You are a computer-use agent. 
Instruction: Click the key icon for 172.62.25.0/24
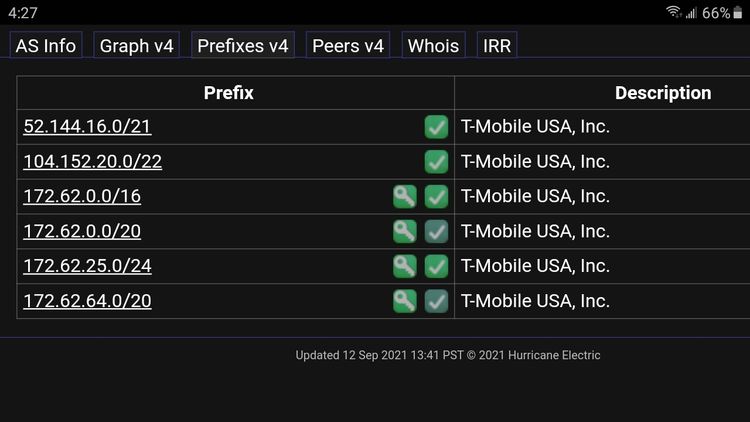point(405,266)
